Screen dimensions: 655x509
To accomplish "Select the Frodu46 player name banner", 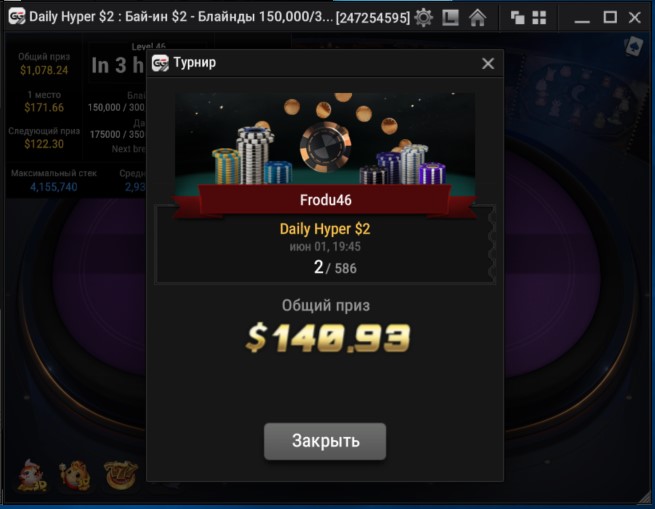I will [x=325, y=200].
